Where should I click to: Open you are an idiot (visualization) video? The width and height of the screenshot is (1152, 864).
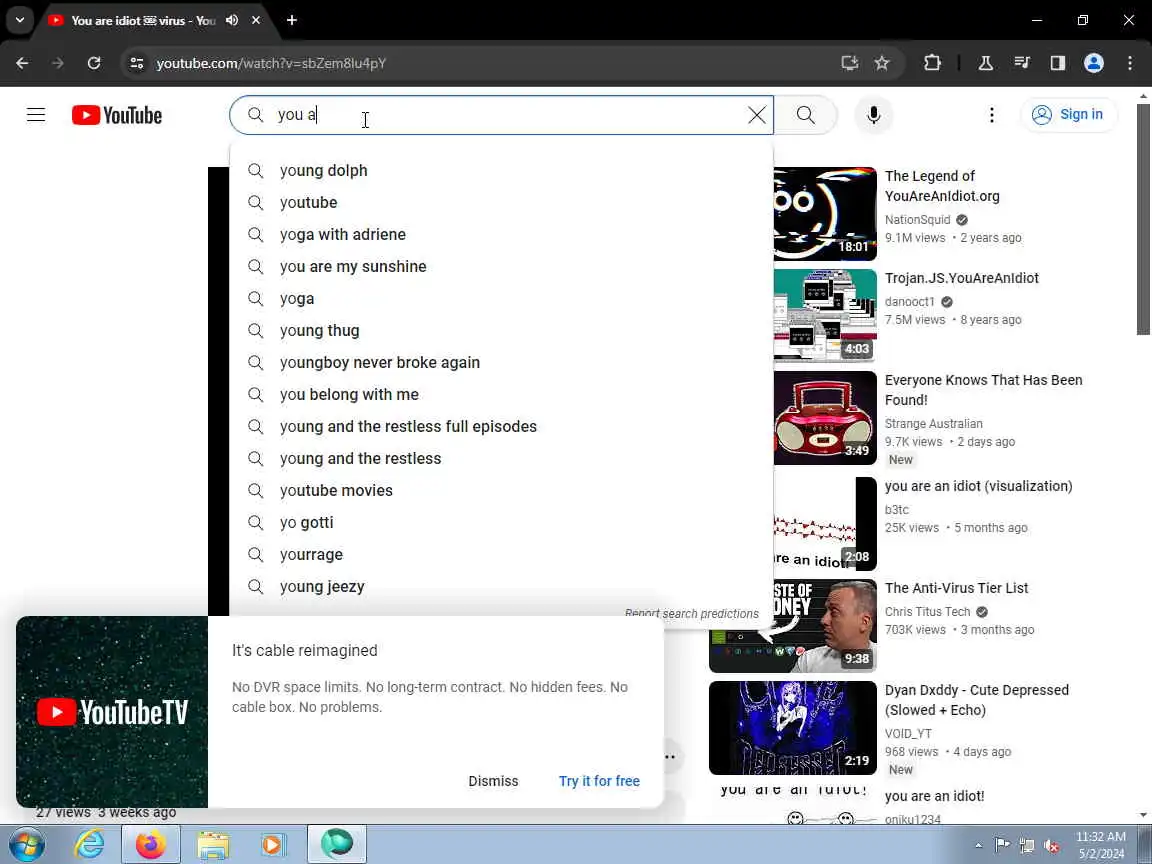coord(978,486)
